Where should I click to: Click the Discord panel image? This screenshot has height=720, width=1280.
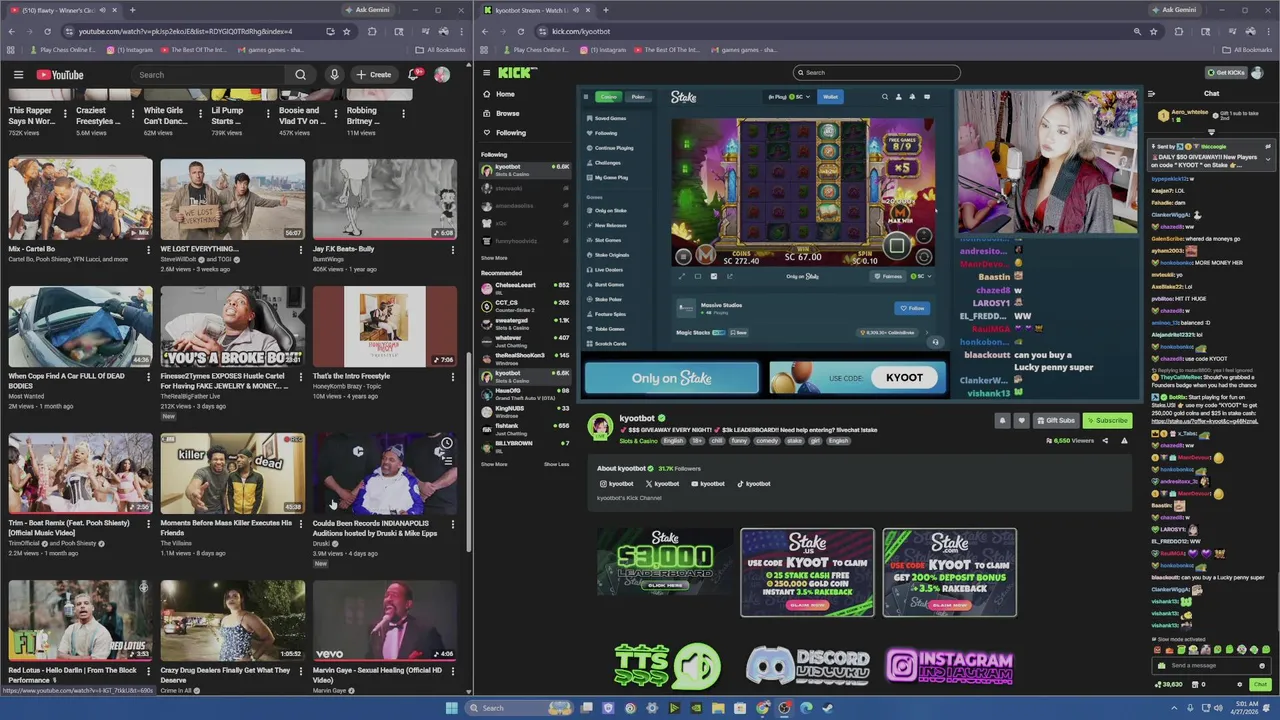808,665
